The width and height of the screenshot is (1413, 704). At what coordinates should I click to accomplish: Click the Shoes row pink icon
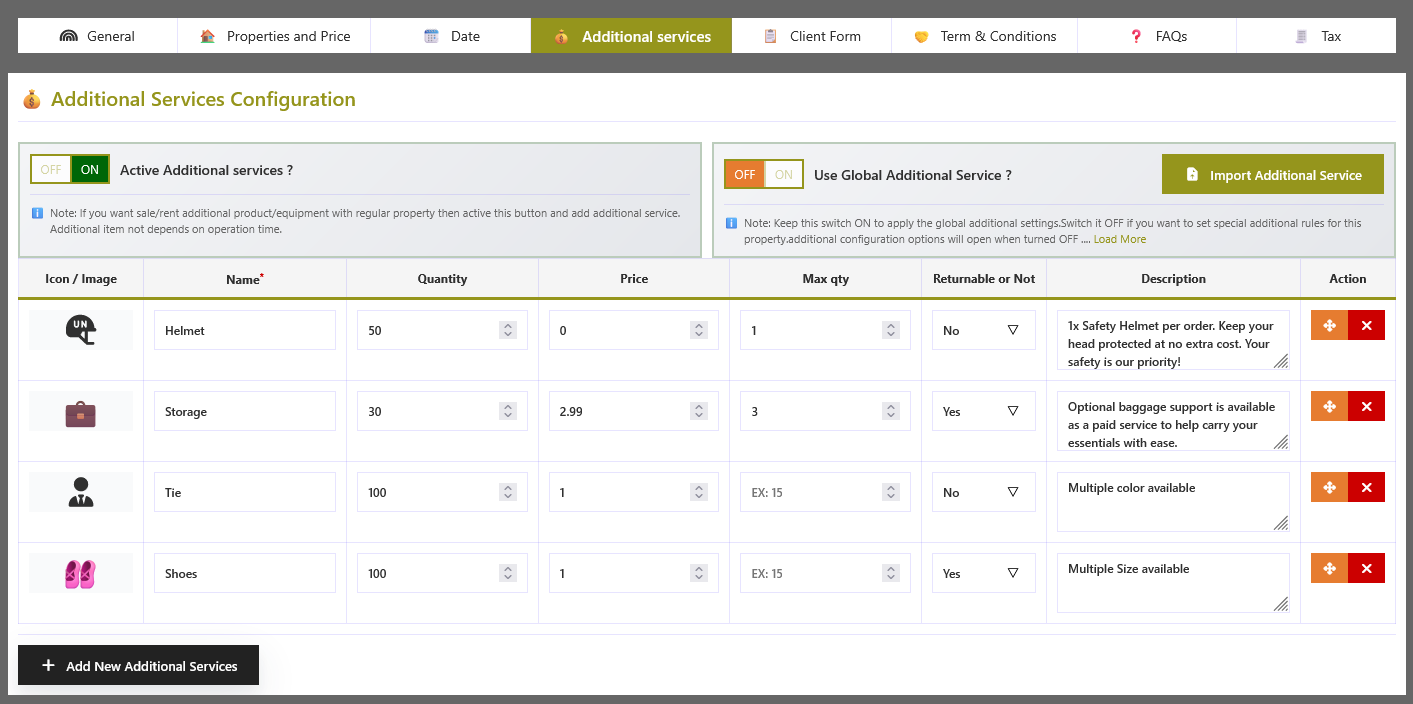(80, 573)
